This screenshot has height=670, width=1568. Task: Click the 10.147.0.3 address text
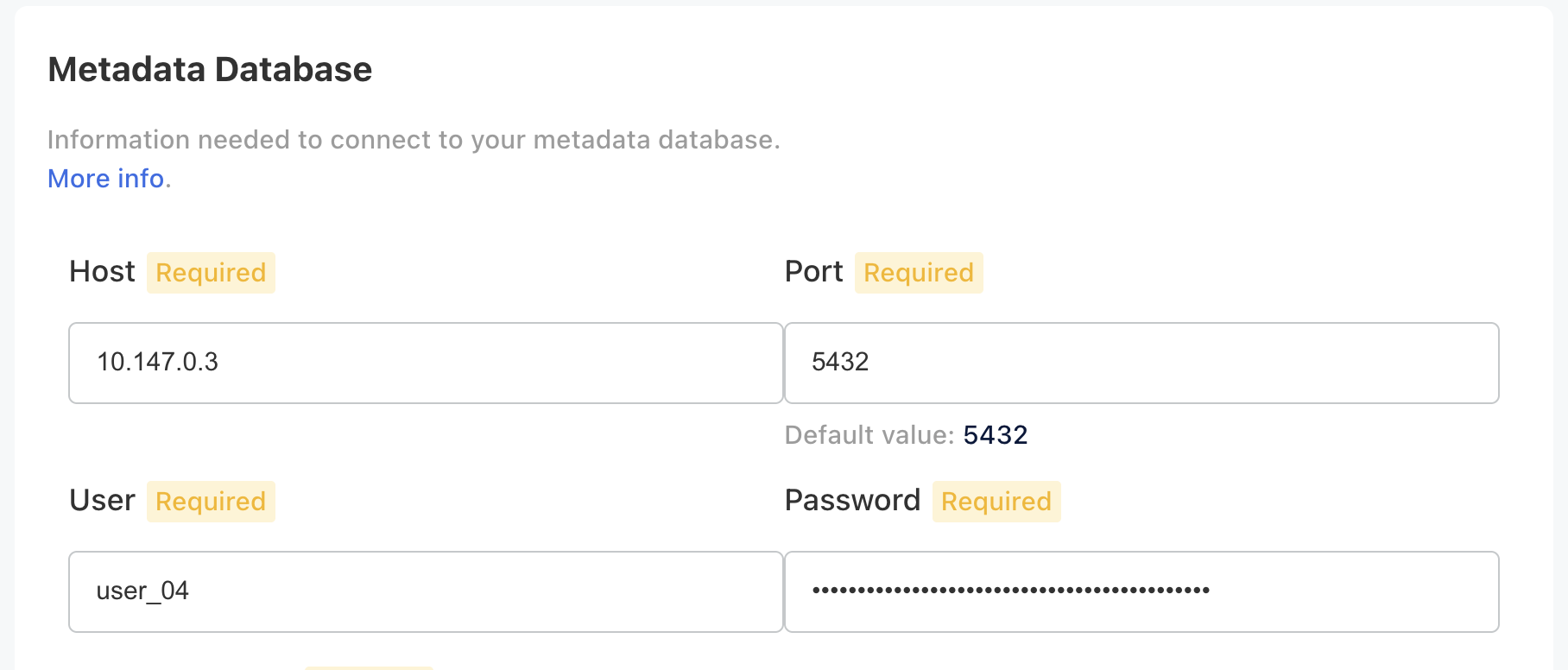coord(157,362)
